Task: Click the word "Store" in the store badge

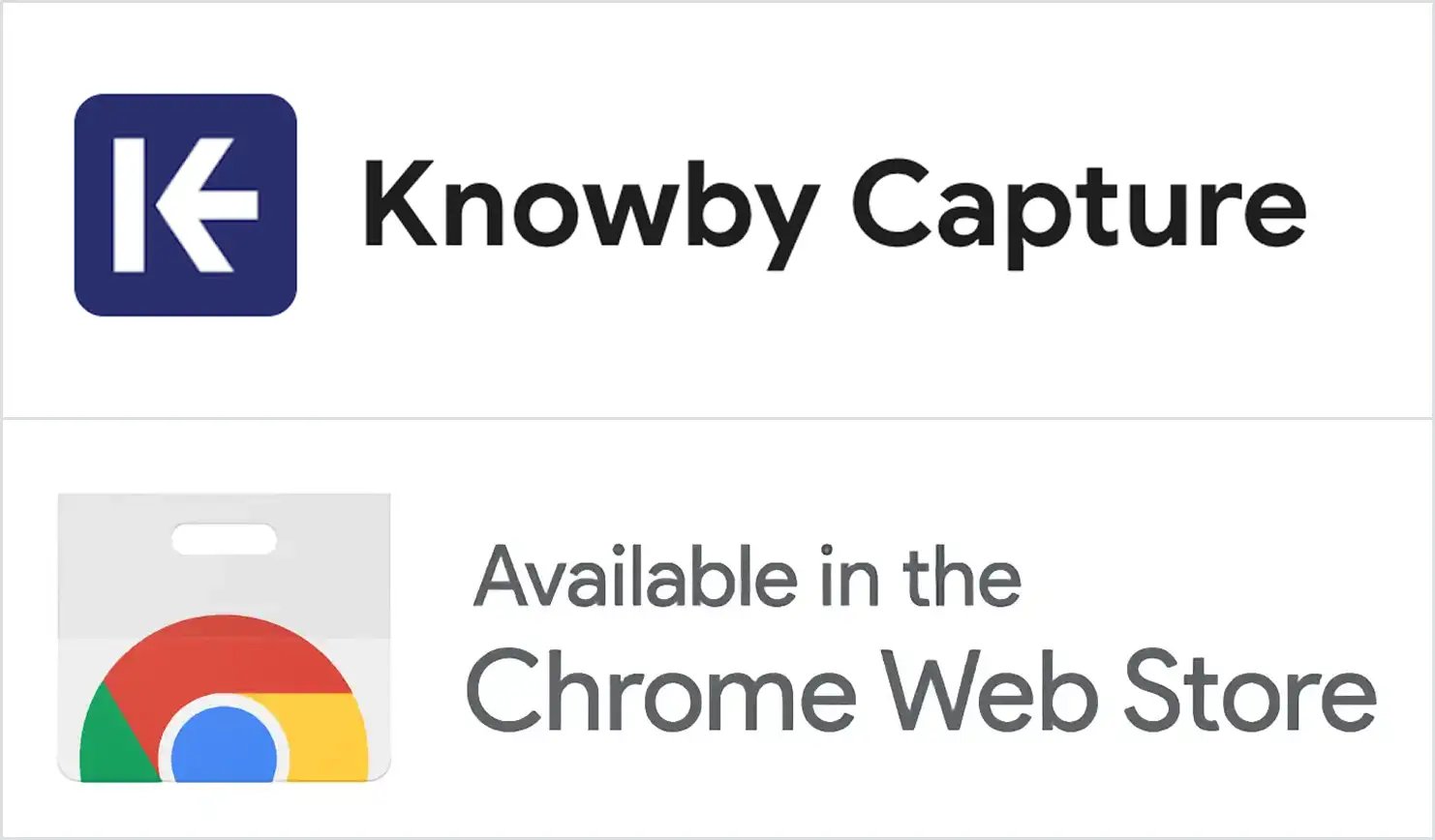Action: coord(1250,691)
